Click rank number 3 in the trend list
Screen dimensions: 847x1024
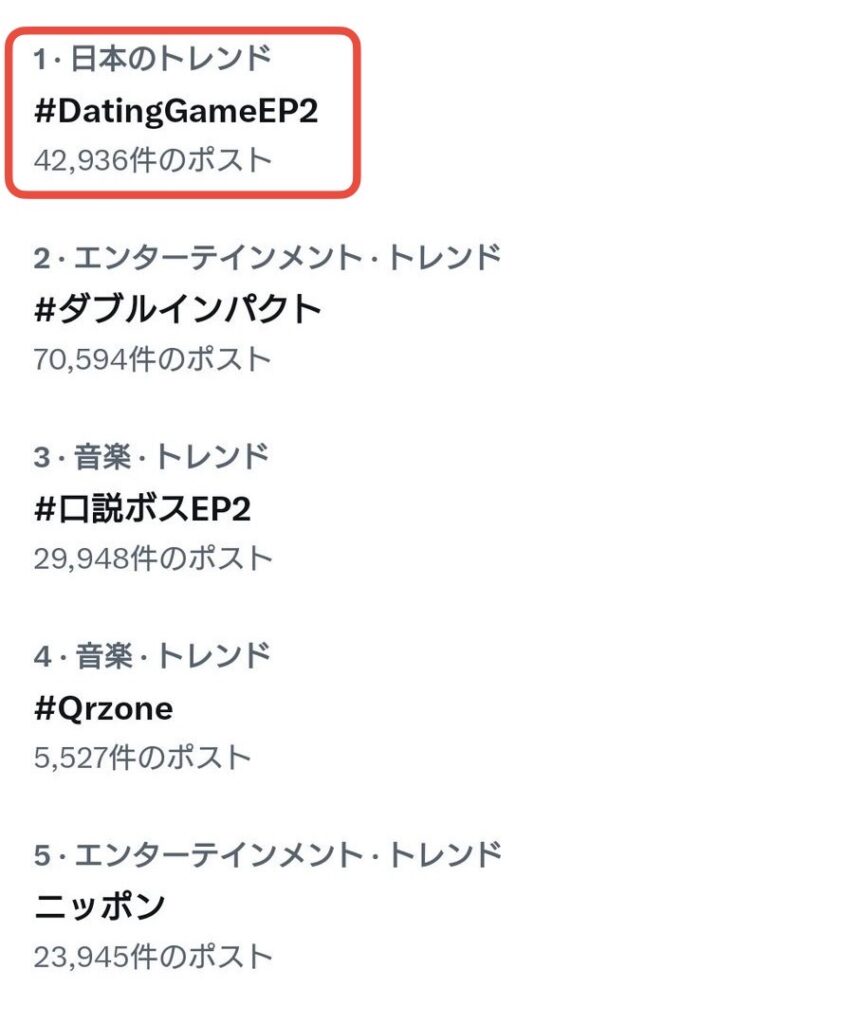(41, 458)
